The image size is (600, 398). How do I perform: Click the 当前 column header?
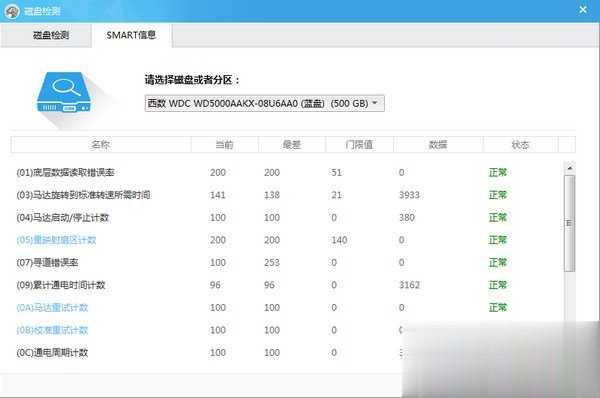(x=225, y=145)
